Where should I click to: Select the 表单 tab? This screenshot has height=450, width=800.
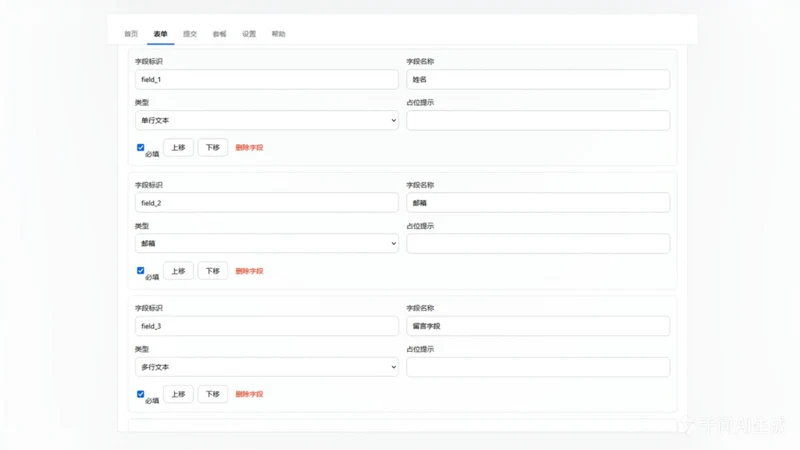click(x=161, y=34)
